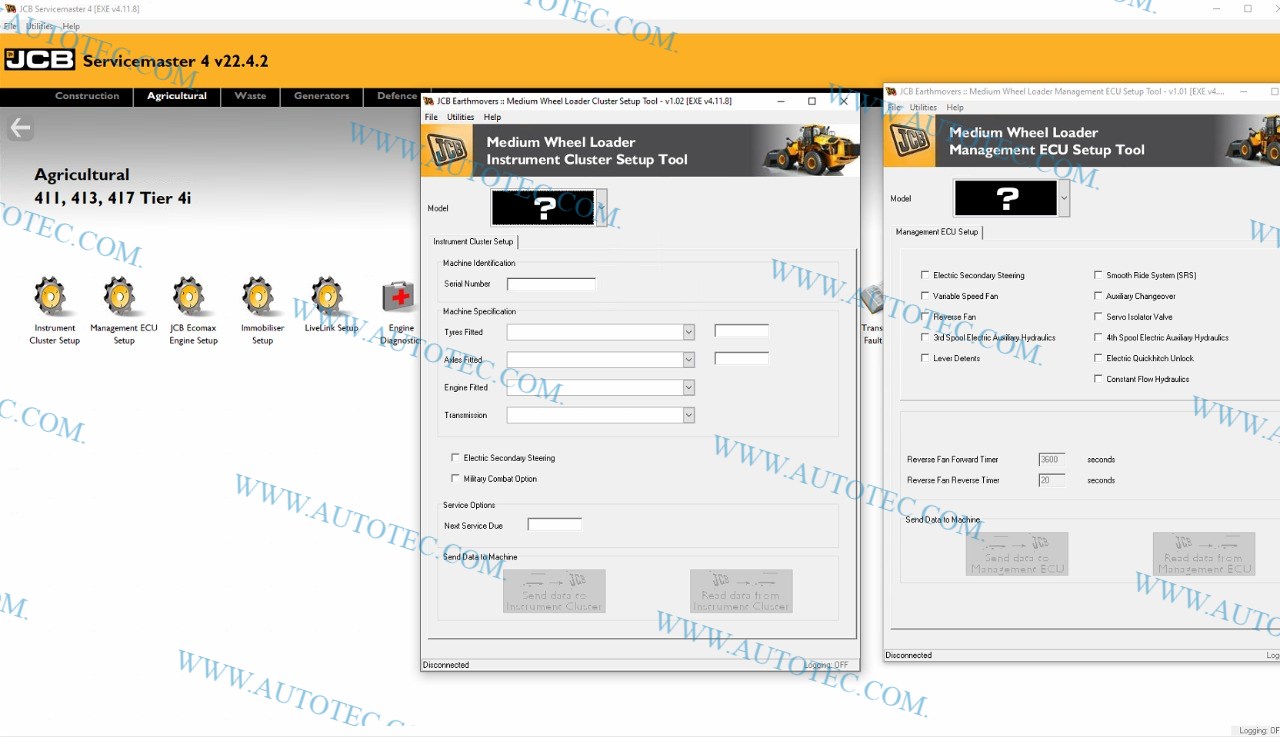Click Read data from Management ECU button

[1203, 554]
